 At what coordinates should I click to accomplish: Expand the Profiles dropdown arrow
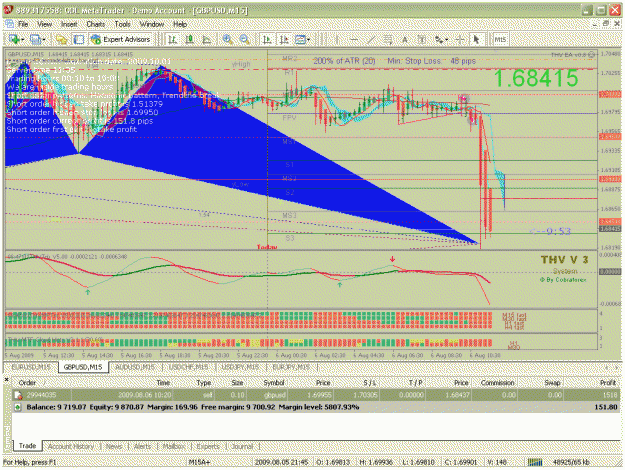43,40
